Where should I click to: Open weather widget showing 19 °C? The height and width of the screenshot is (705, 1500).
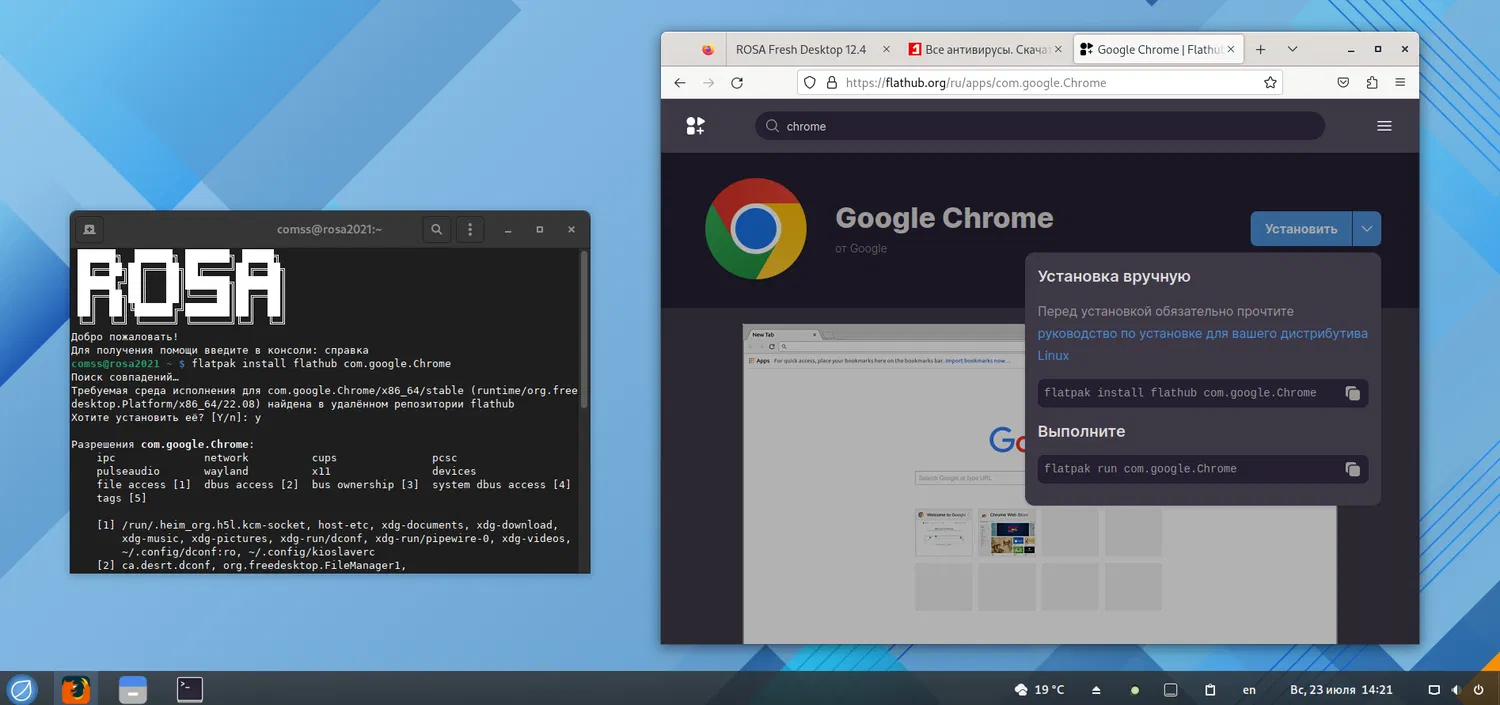[1040, 690]
